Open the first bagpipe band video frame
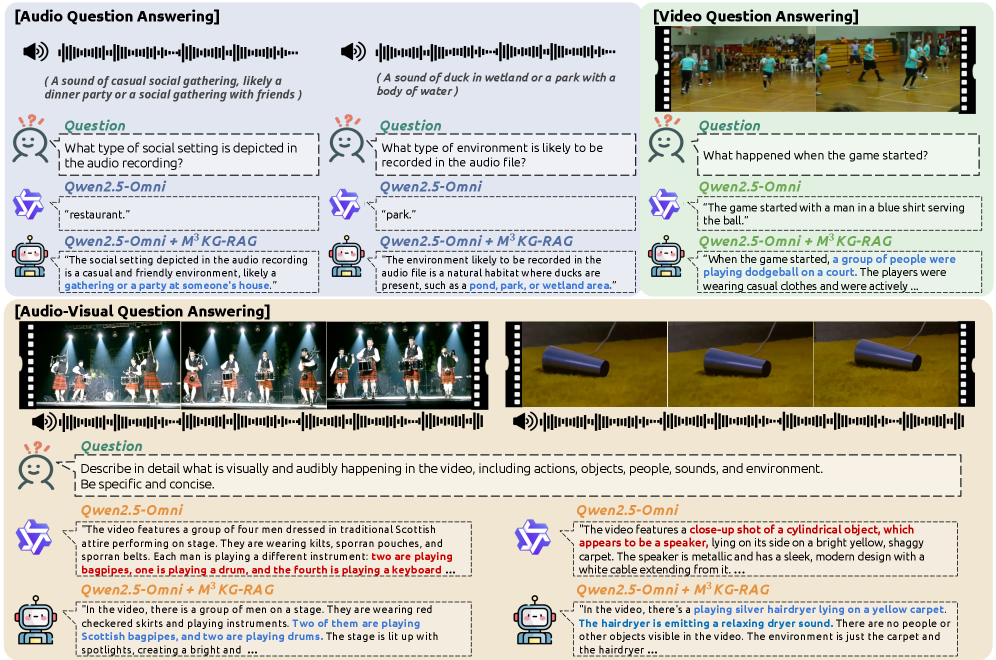Screen dimensions: 996x660 pos(108,363)
